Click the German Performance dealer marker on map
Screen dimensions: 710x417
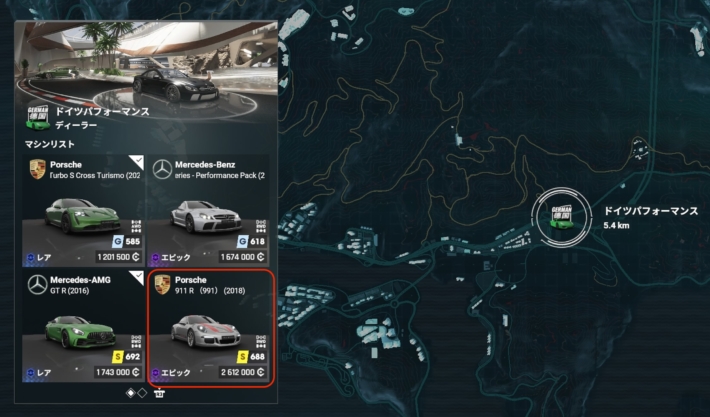point(561,217)
